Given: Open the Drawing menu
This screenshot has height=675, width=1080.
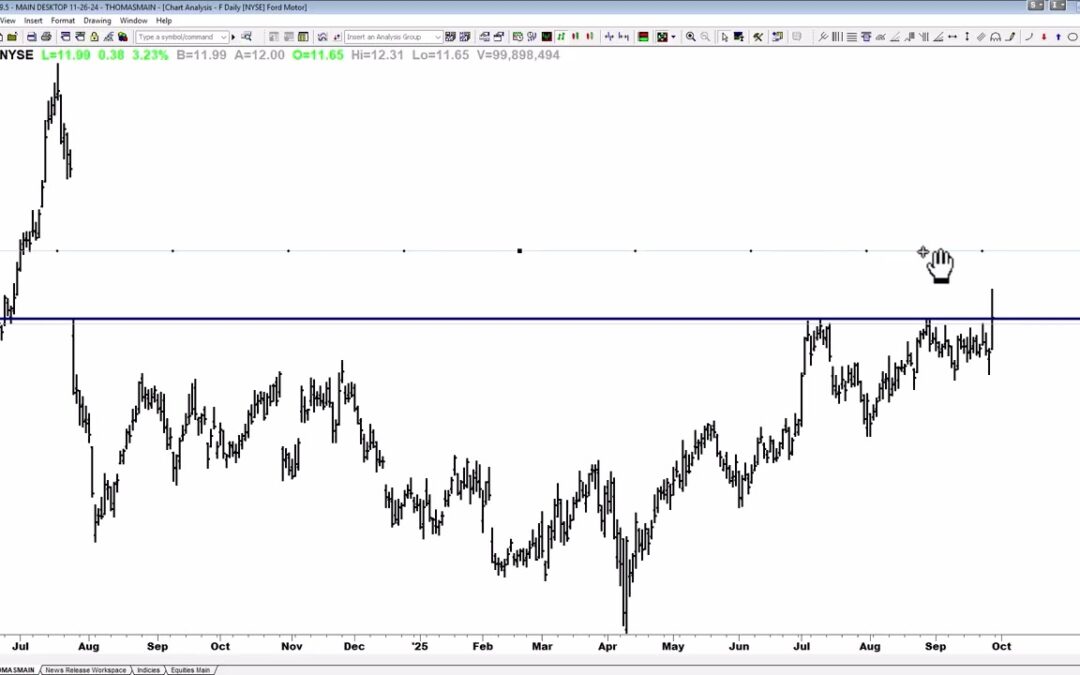Looking at the screenshot, I should point(97,20).
